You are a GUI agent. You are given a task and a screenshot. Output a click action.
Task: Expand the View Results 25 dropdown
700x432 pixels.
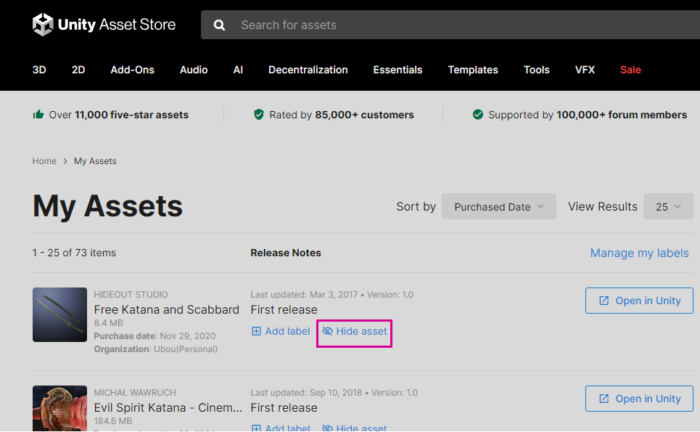point(668,207)
